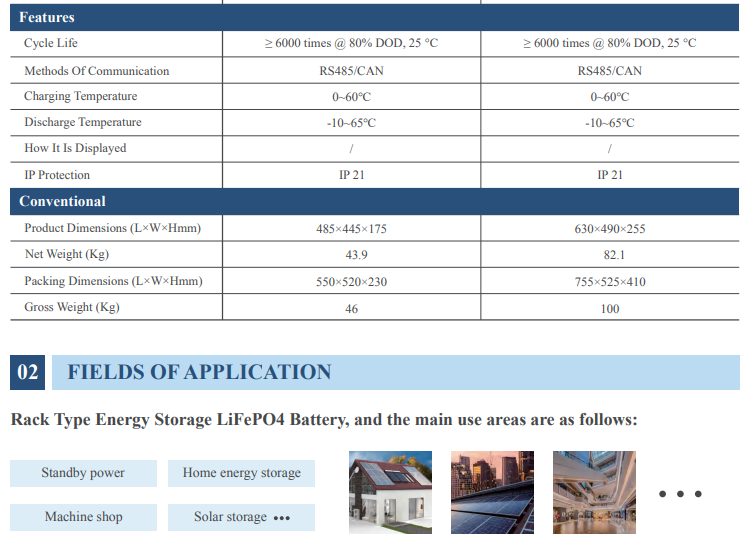Click the Conventional table section header
Image resolution: width=751 pixels, height=548 pixels.
(x=62, y=201)
